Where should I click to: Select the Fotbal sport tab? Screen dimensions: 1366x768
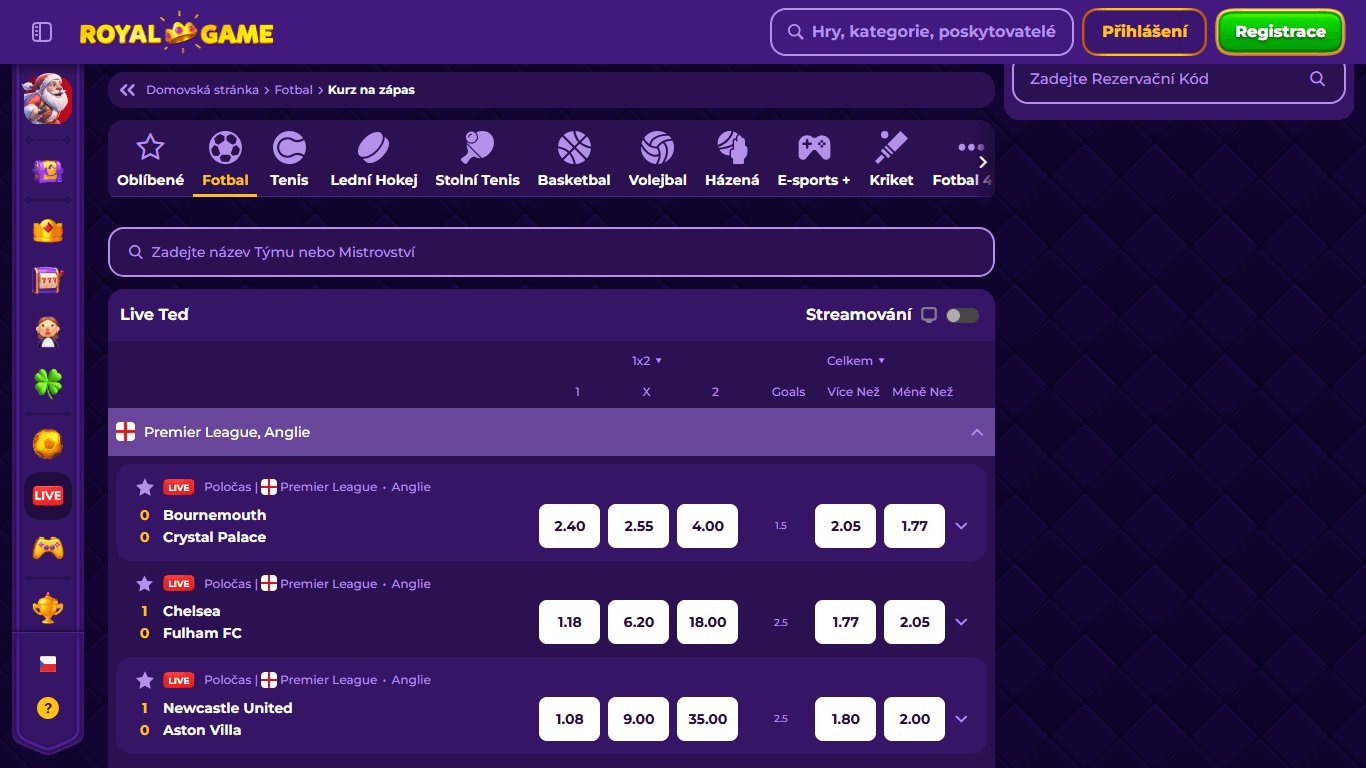225,160
